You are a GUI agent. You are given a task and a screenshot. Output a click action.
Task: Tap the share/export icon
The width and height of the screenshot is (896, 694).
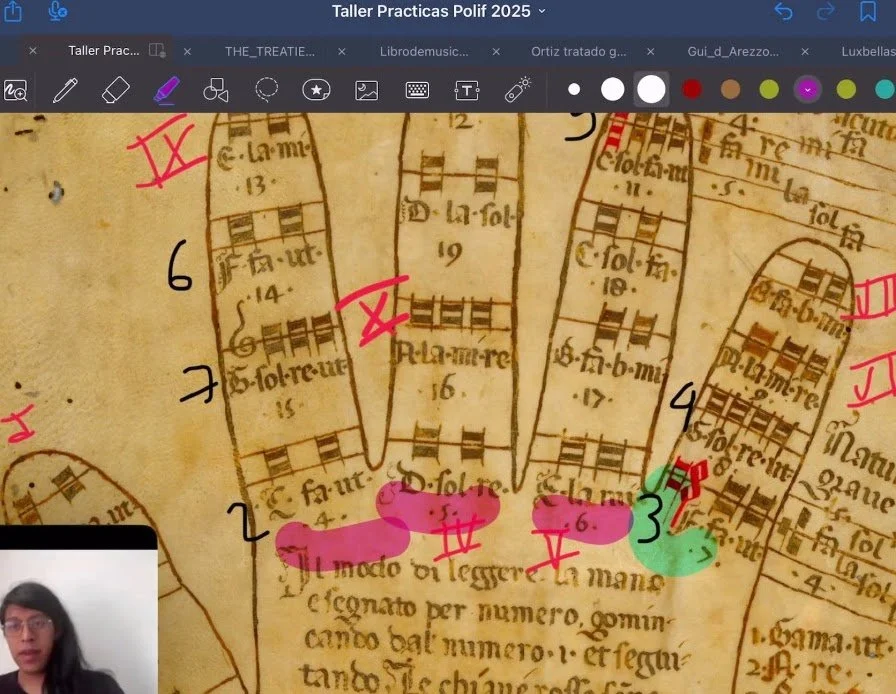[13, 11]
